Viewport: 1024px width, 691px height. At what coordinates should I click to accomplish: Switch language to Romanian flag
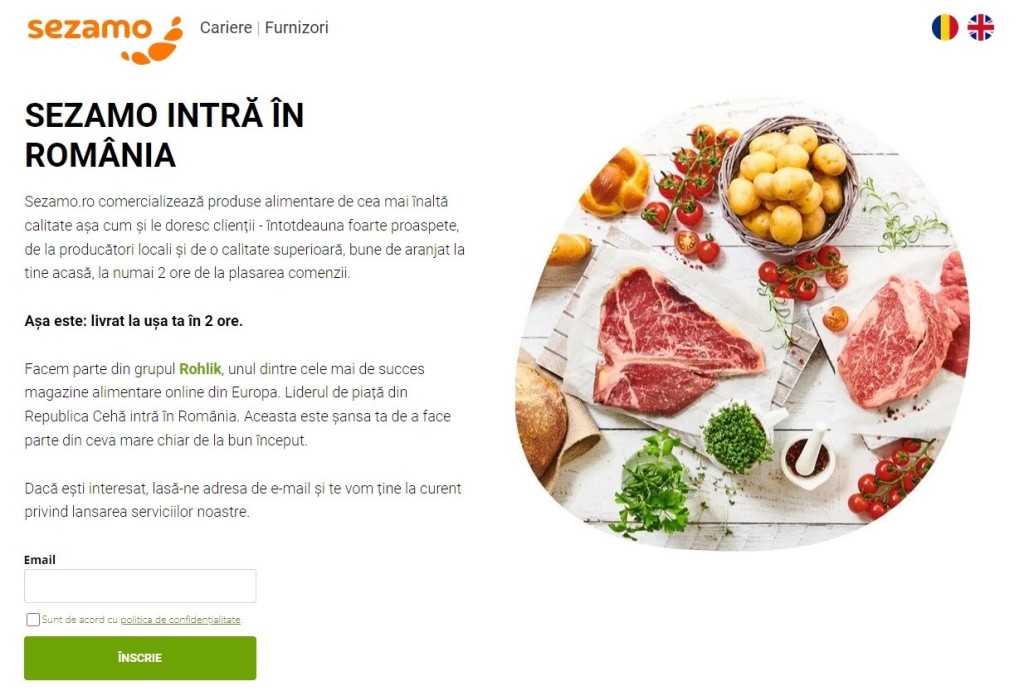coord(944,27)
